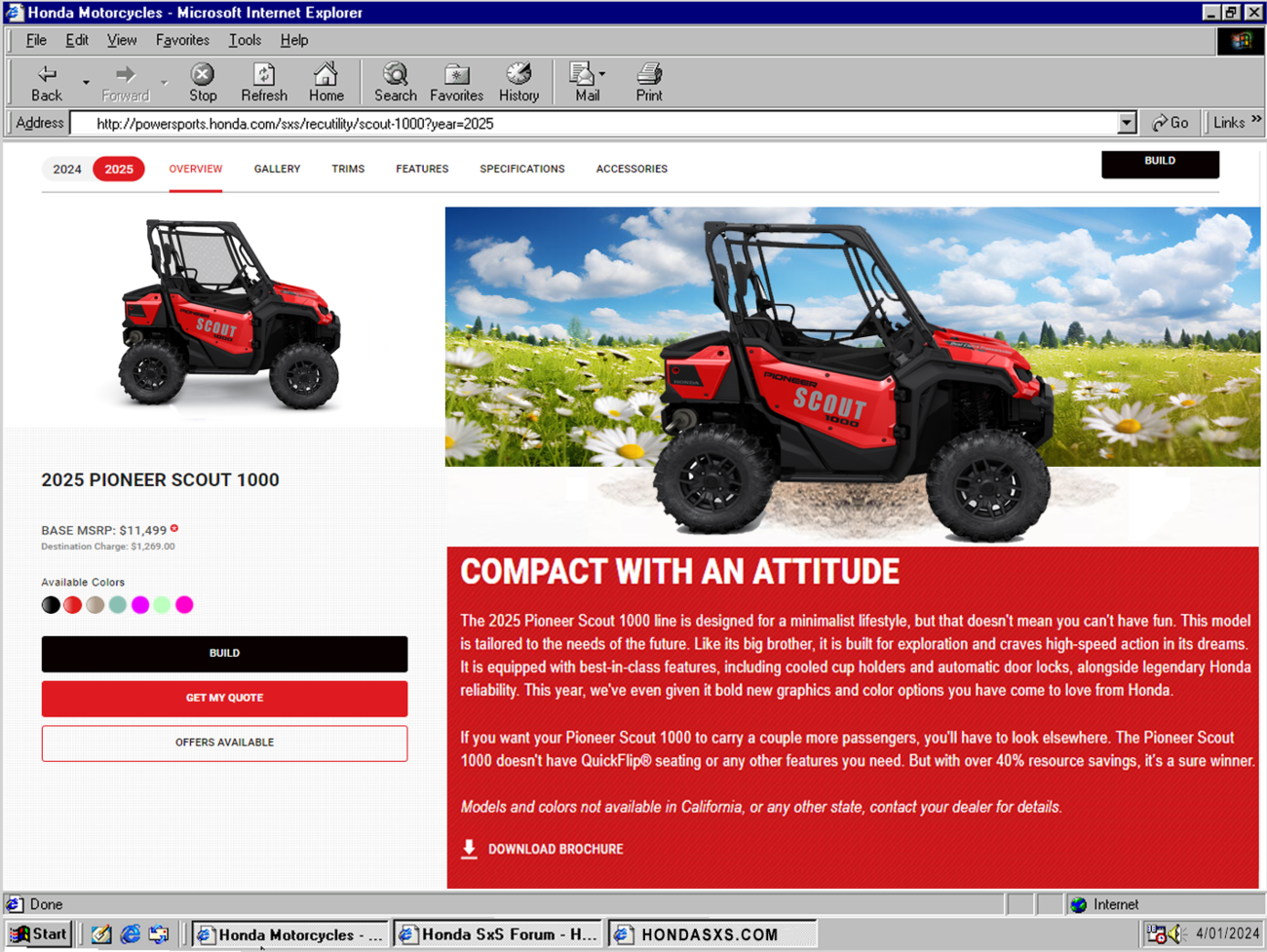
Task: Open the Mail button dropdown arrow
Action: tap(601, 74)
